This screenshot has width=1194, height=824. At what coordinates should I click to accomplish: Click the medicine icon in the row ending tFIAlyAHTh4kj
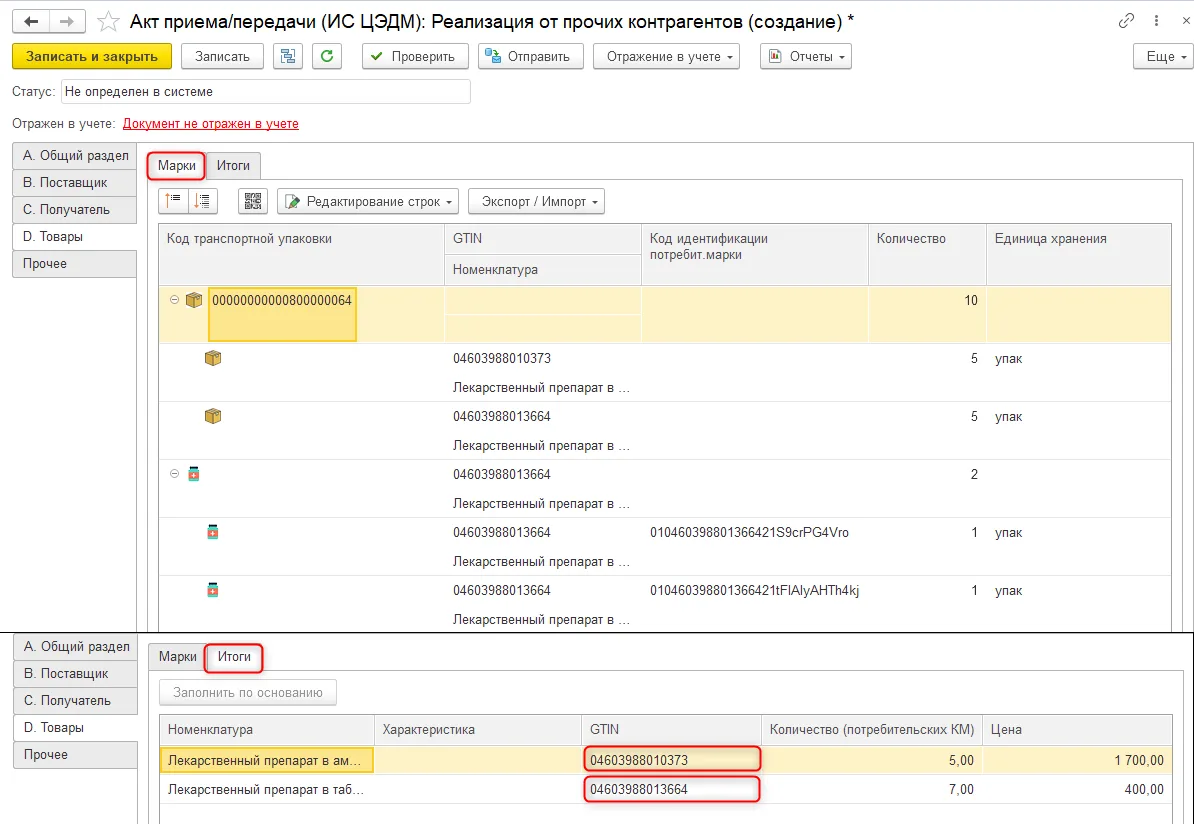[212, 589]
